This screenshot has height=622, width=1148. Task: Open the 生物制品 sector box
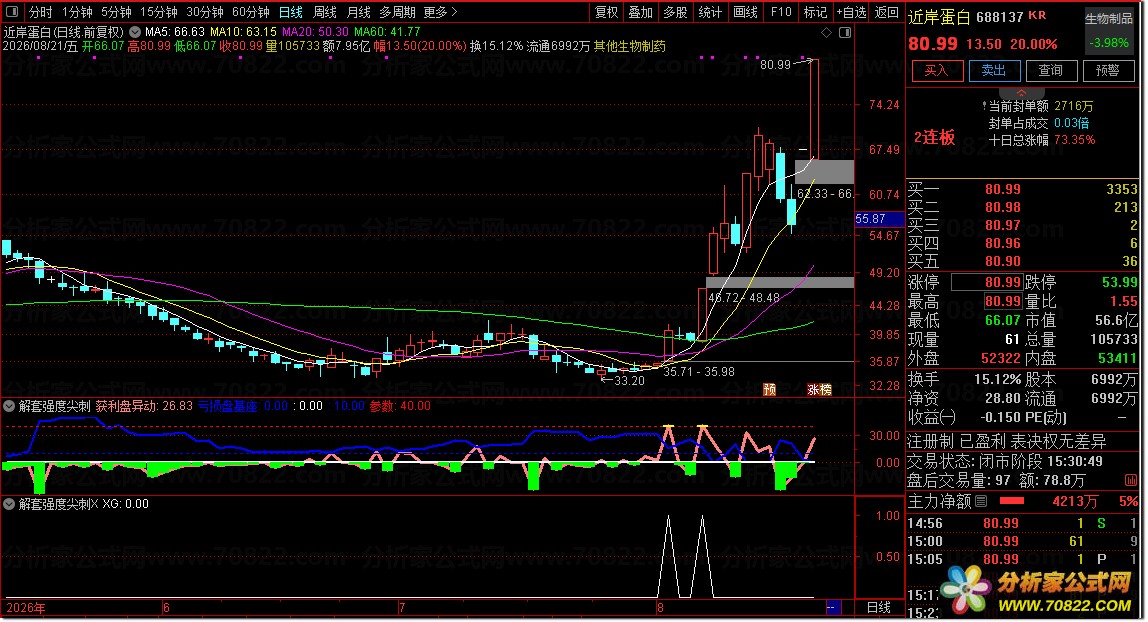point(1108,31)
